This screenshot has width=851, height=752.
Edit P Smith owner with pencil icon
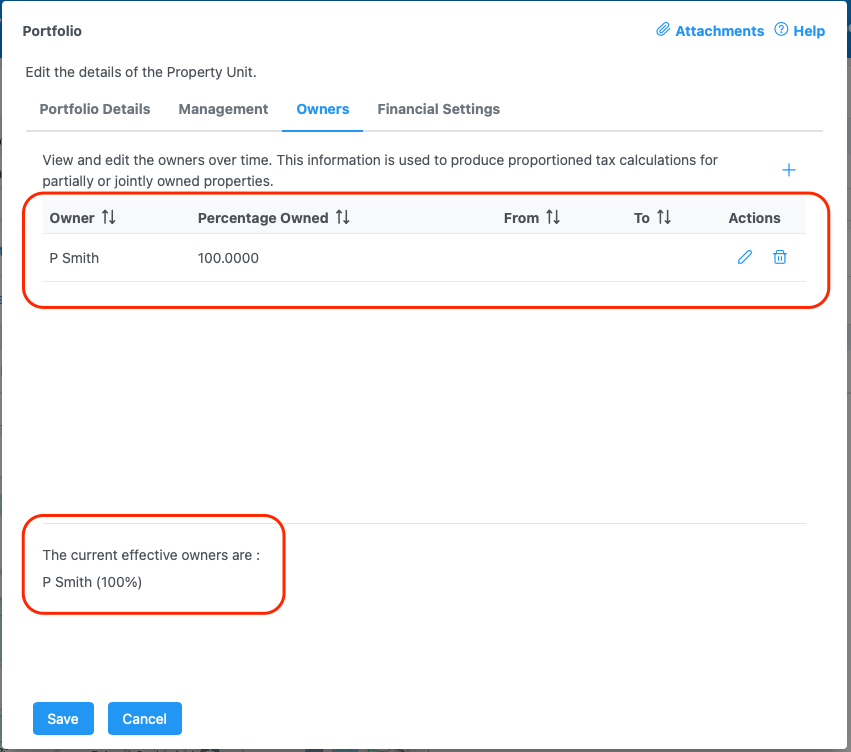tap(744, 257)
